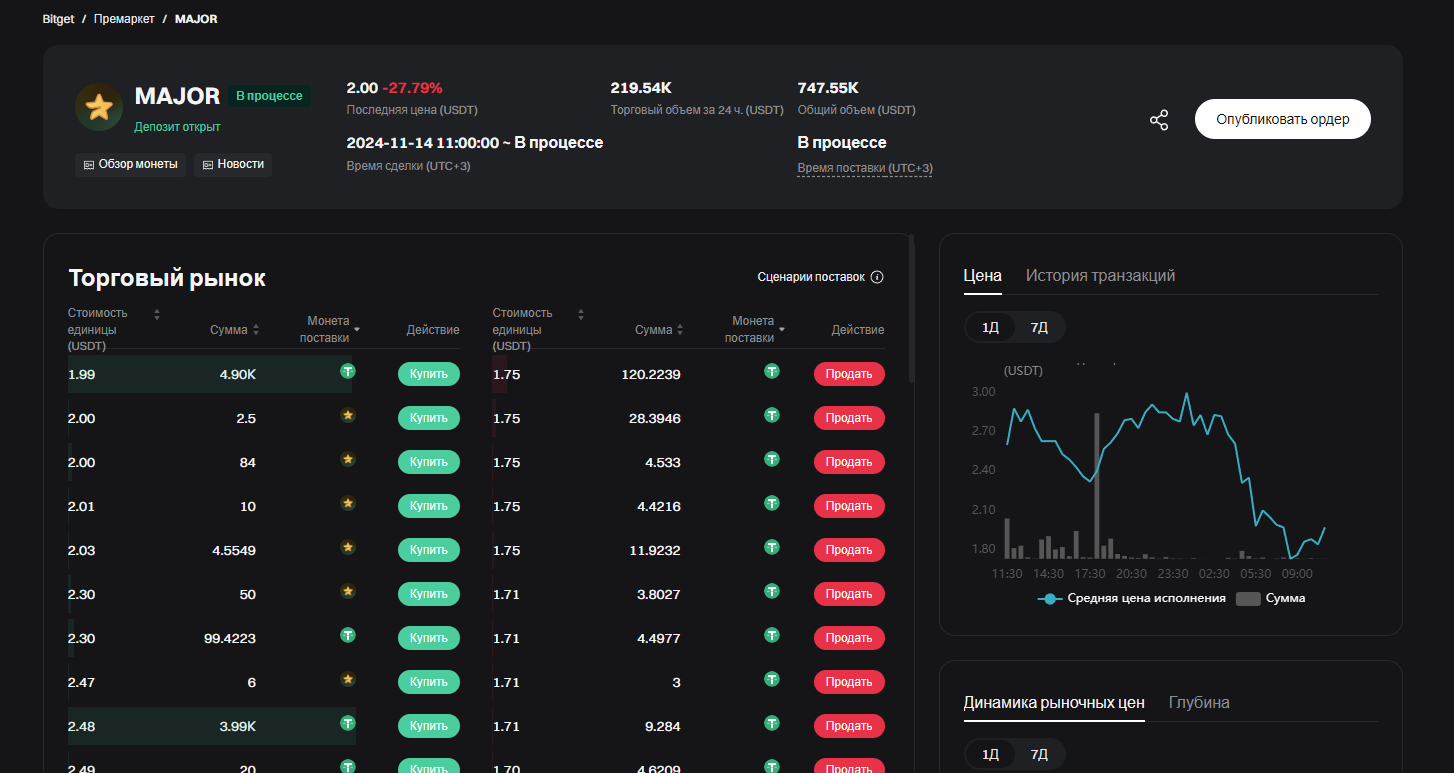Go to Bitget breadcrumb

pos(59,19)
